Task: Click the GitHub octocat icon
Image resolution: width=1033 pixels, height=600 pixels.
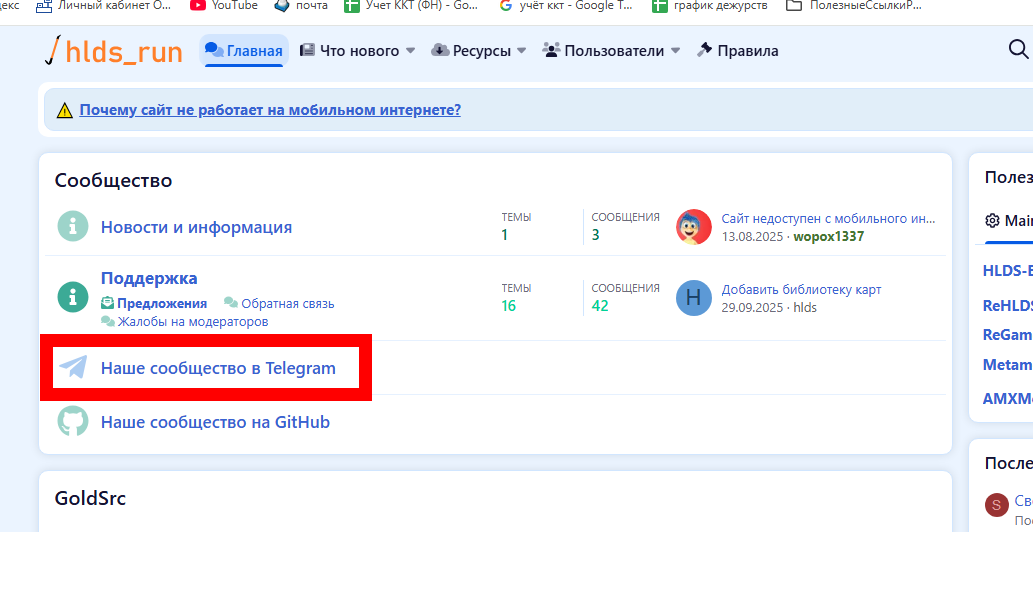Action: coord(73,422)
